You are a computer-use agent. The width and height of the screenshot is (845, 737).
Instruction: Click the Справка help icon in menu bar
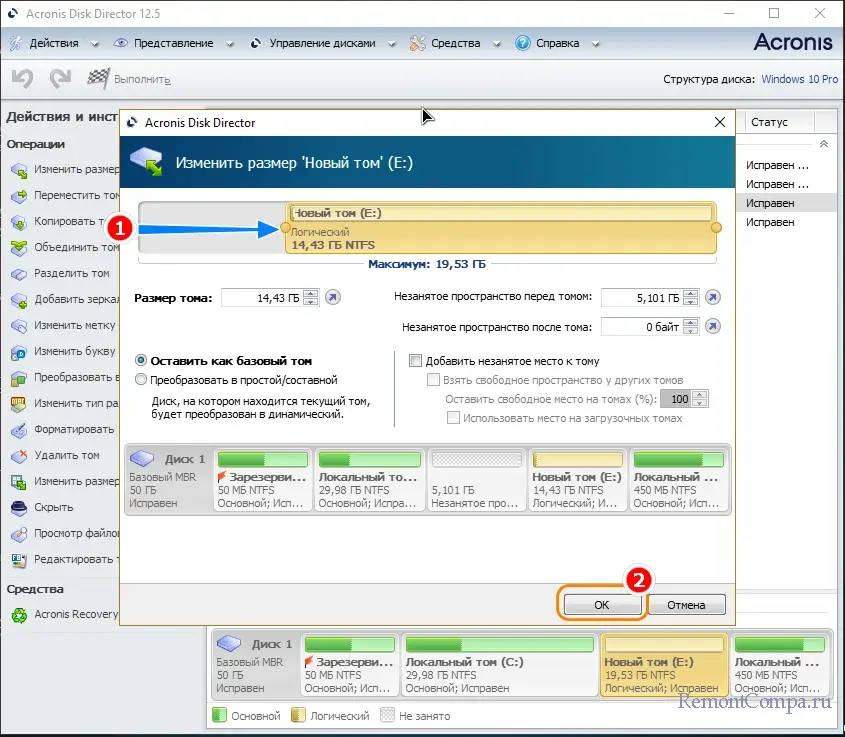522,43
